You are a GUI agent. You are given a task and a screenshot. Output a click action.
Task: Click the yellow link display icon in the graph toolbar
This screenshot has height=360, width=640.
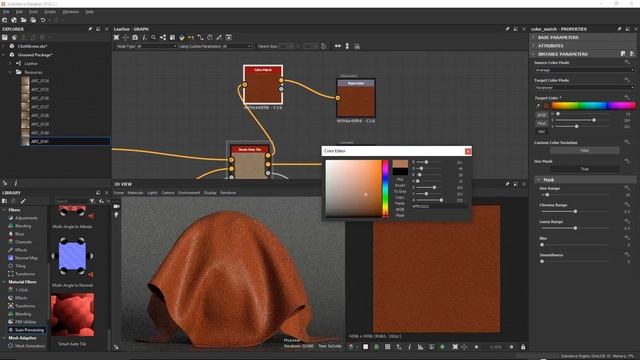[191, 37]
